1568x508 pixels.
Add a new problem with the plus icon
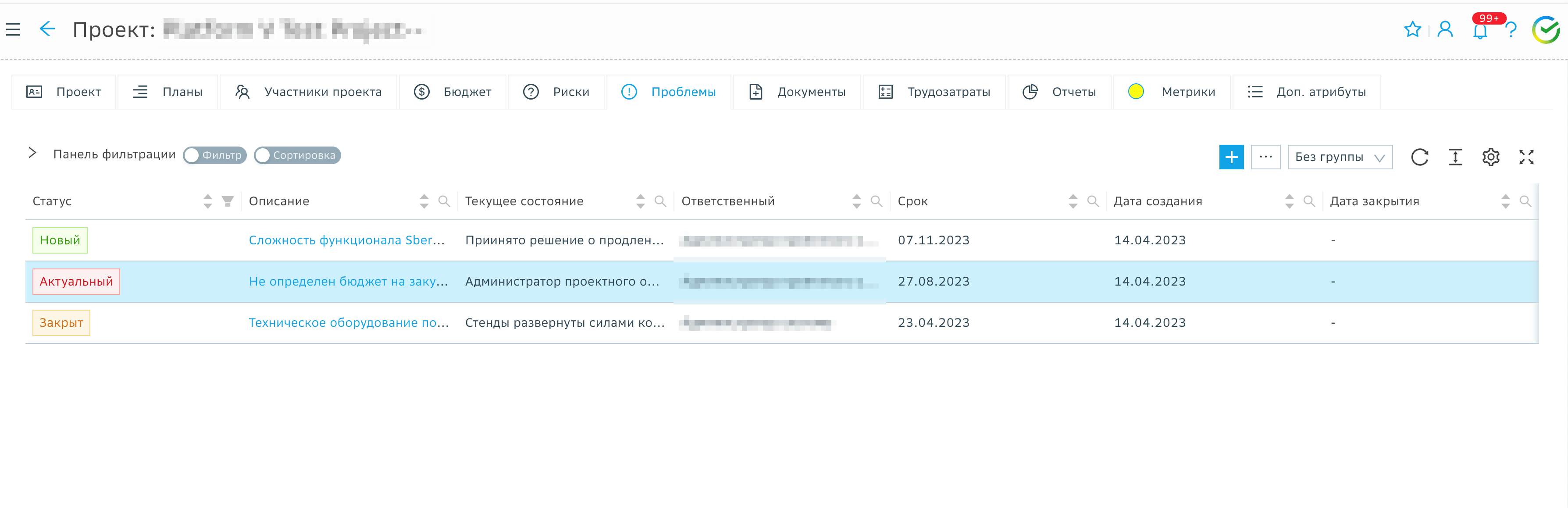[x=1231, y=157]
